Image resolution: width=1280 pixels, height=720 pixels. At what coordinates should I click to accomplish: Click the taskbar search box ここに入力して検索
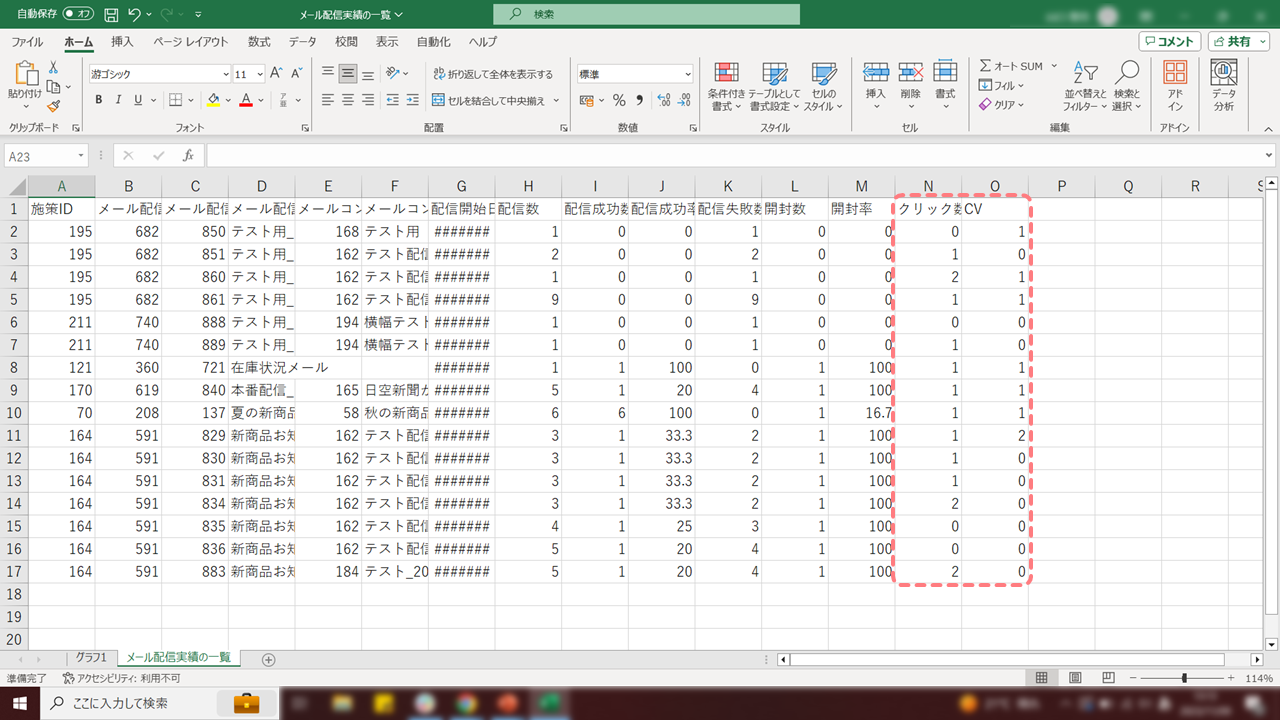(160, 703)
